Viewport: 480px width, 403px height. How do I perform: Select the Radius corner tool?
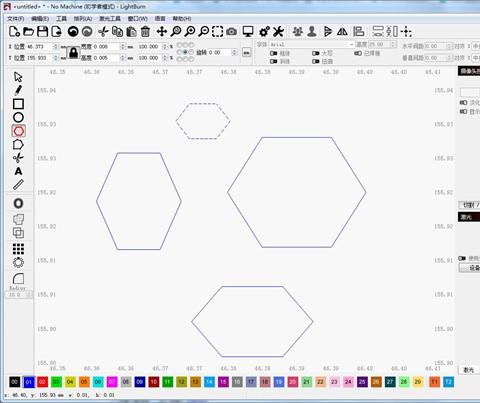[x=18, y=279]
